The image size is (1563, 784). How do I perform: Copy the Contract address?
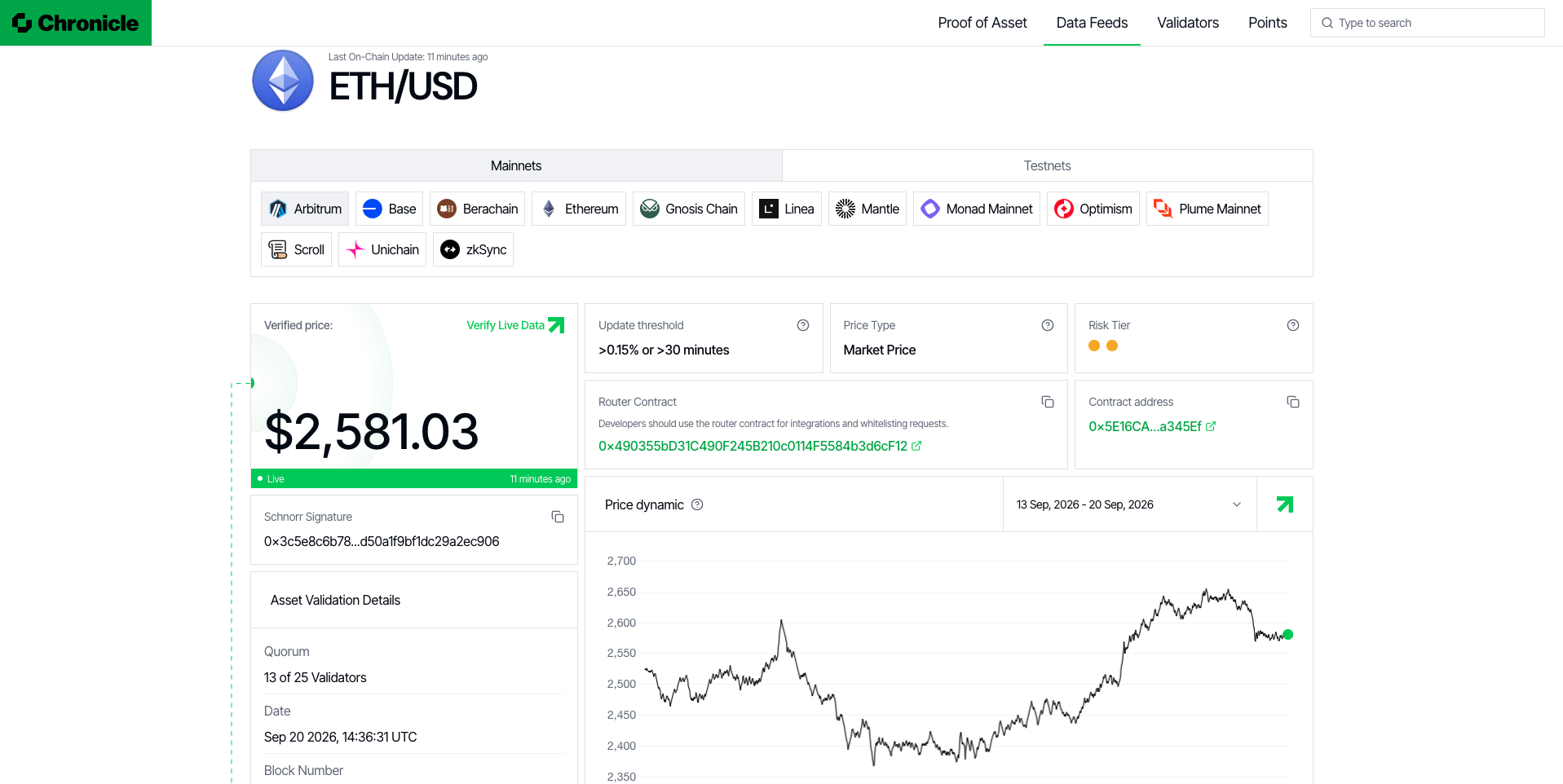pos(1293,402)
